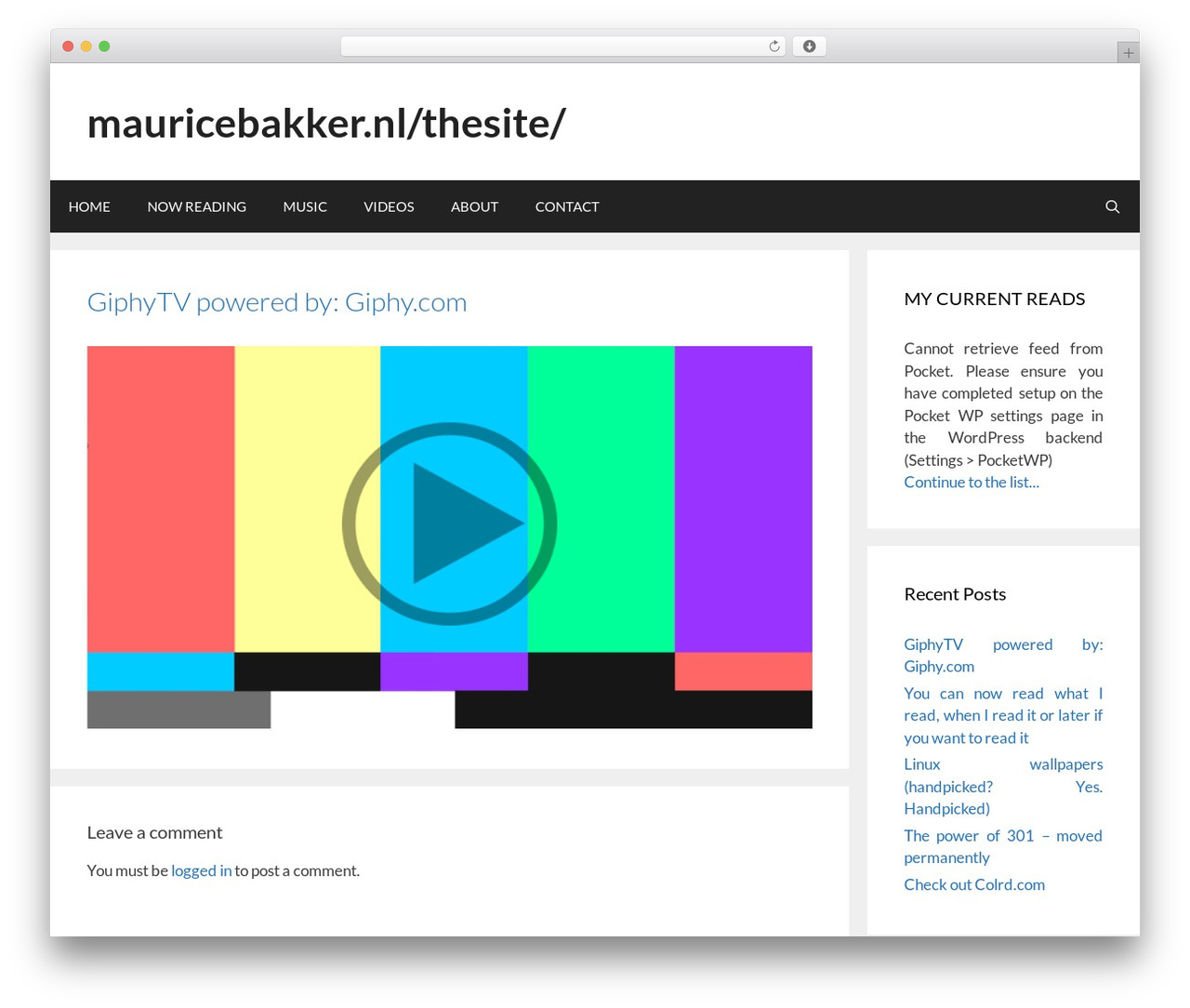
Task: Open the site search magnifier icon
Action: 1112,206
